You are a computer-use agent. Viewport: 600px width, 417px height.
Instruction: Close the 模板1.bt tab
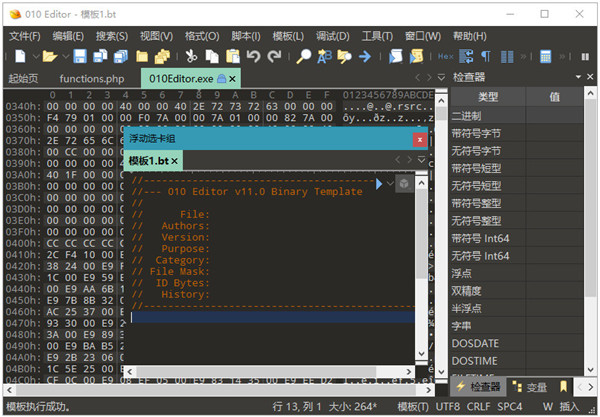[x=174, y=160]
